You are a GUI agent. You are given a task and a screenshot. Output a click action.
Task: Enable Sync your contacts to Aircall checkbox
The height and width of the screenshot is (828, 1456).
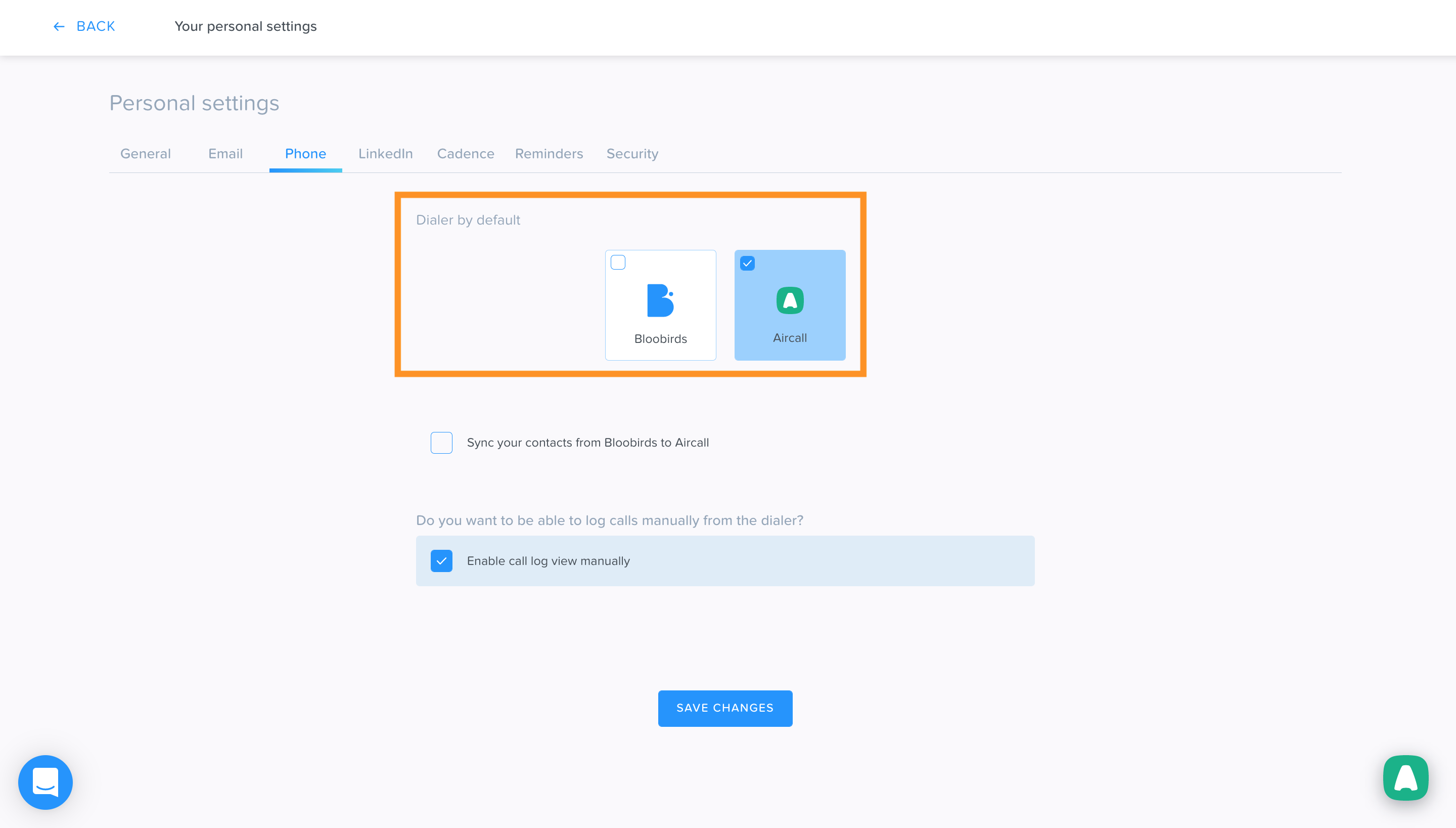click(441, 443)
